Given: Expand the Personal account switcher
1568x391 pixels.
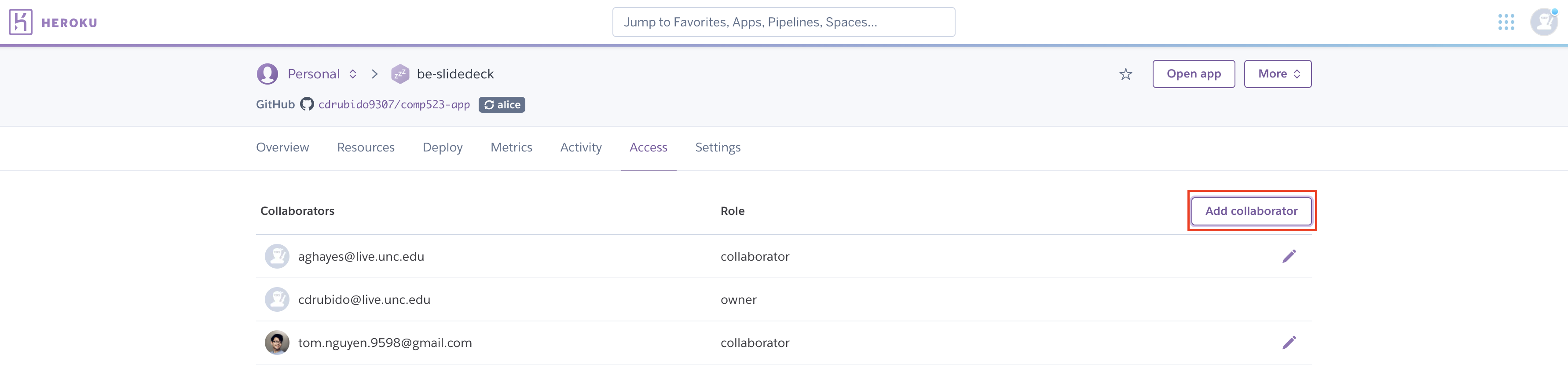Looking at the screenshot, I should click(352, 74).
